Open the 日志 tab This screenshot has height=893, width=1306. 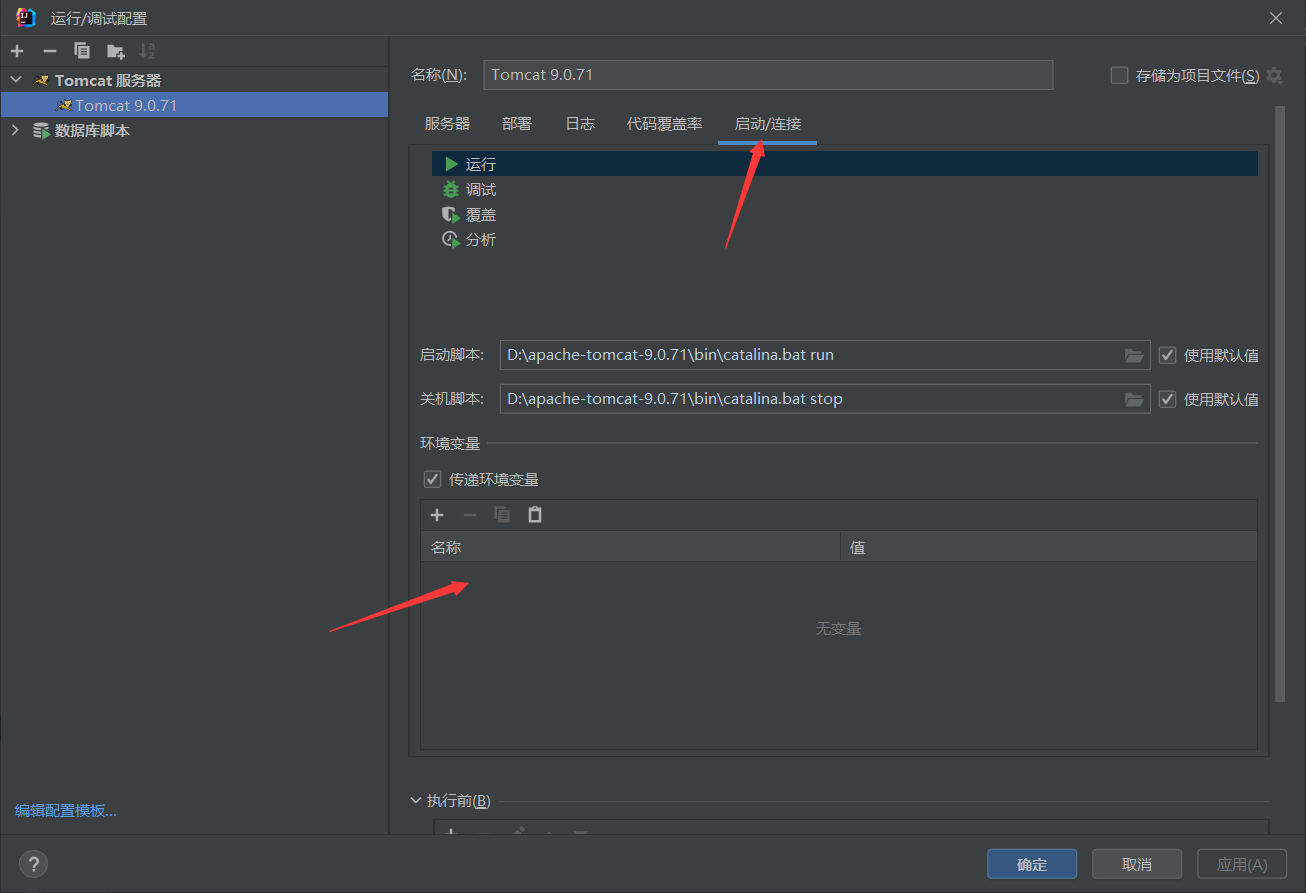coord(580,124)
